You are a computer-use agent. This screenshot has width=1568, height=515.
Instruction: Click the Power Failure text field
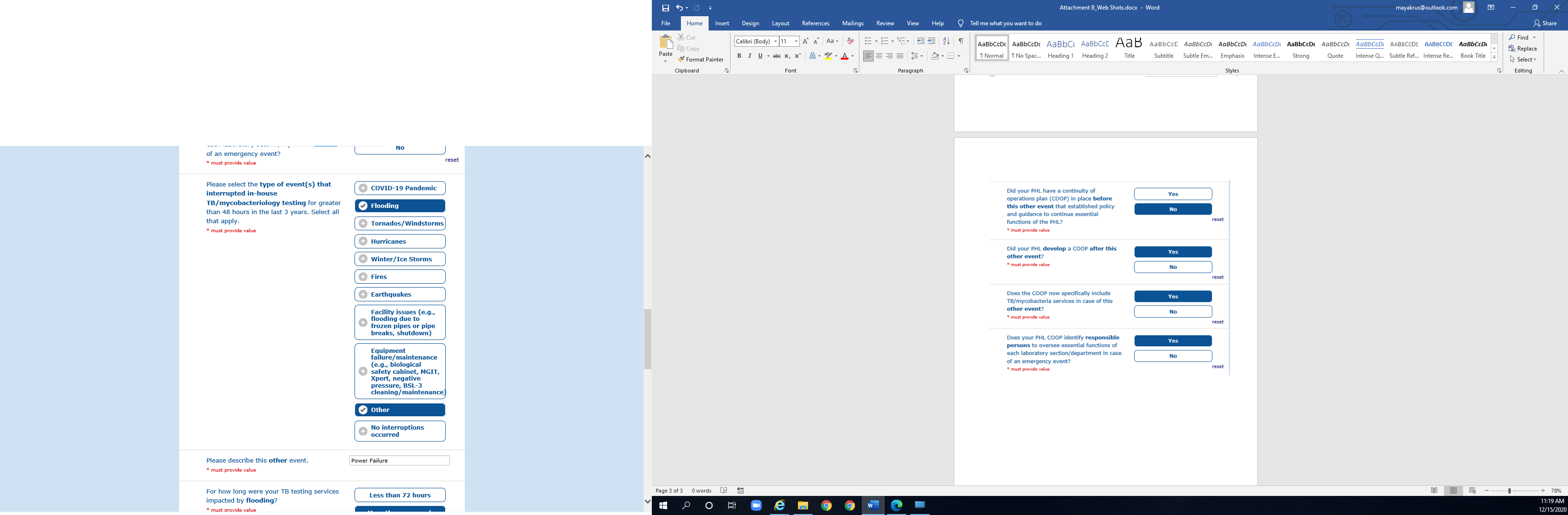click(x=399, y=461)
